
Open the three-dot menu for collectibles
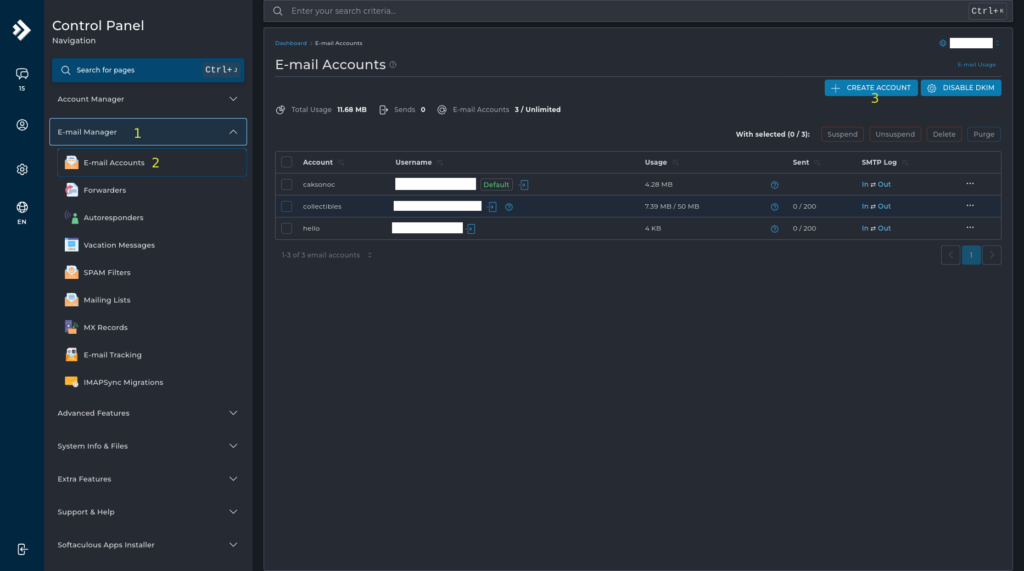970,206
